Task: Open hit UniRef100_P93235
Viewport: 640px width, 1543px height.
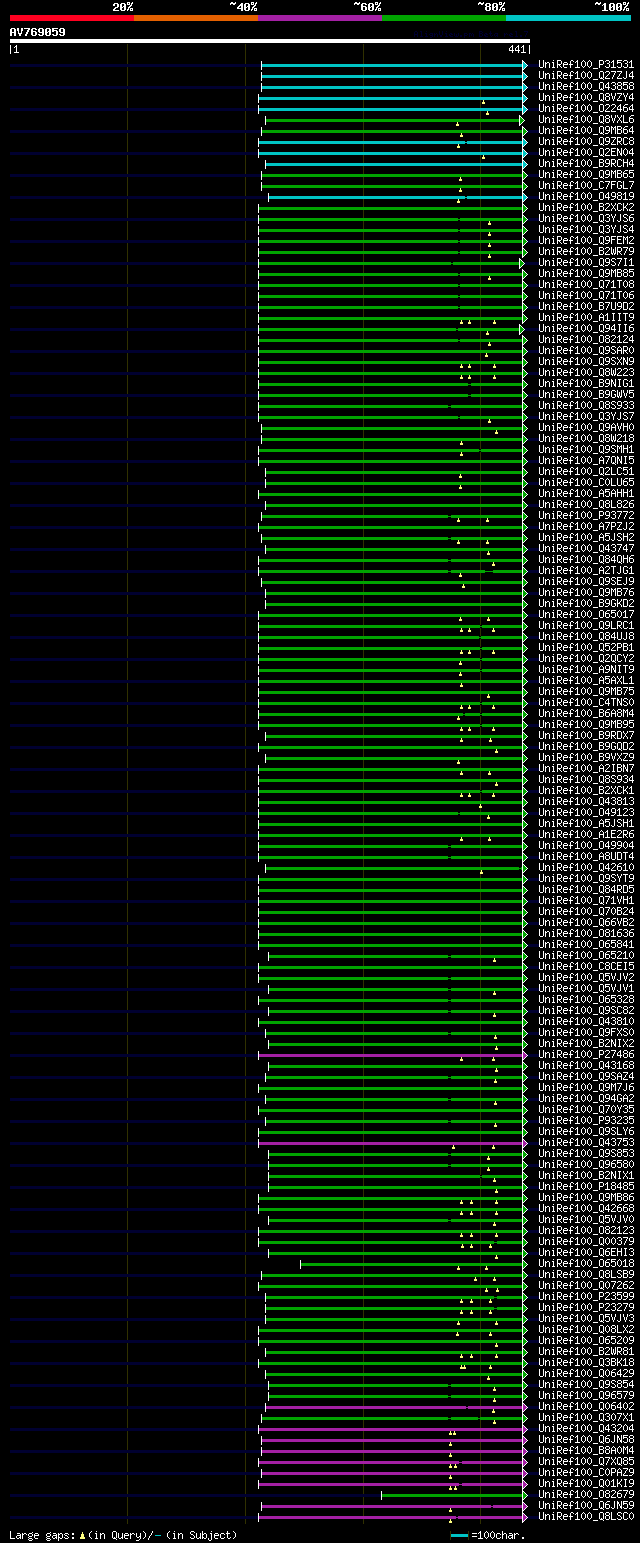Action: tap(586, 1120)
